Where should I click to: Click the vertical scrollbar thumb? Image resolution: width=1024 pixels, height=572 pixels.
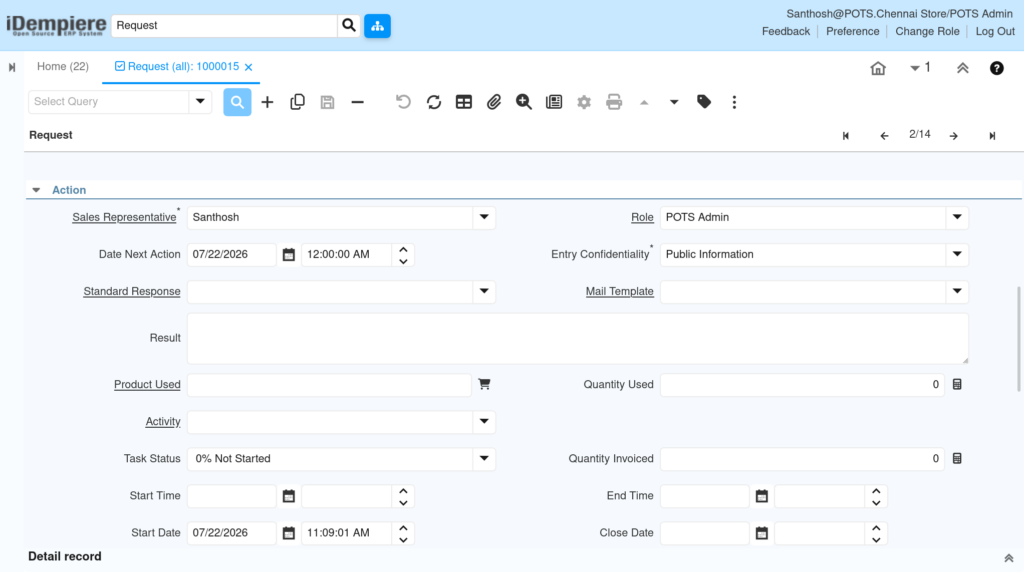coord(1019,339)
